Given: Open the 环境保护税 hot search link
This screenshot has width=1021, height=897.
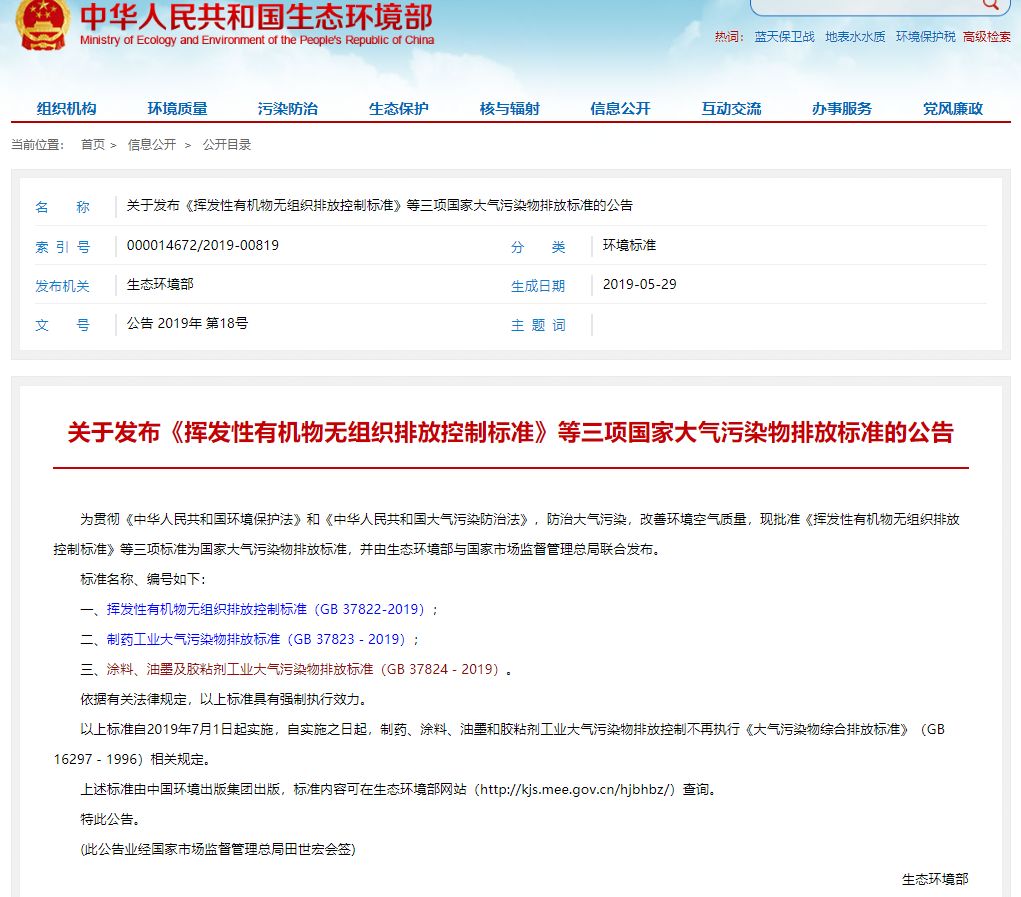Looking at the screenshot, I should coord(925,37).
